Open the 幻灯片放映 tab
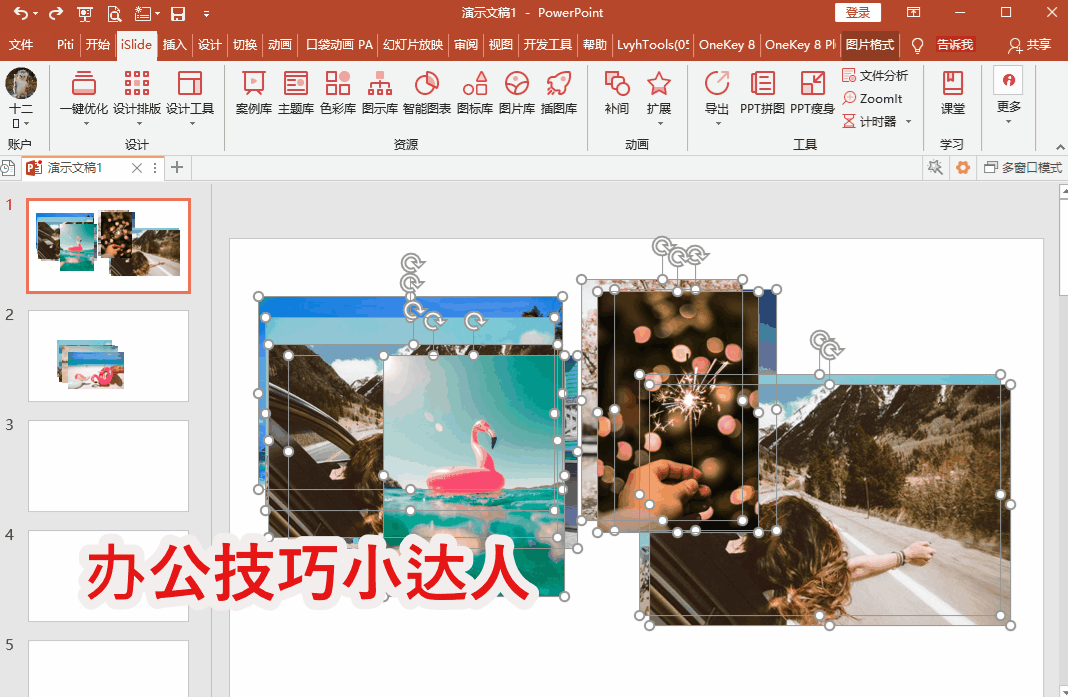Image resolution: width=1068 pixels, height=697 pixels. coord(413,44)
